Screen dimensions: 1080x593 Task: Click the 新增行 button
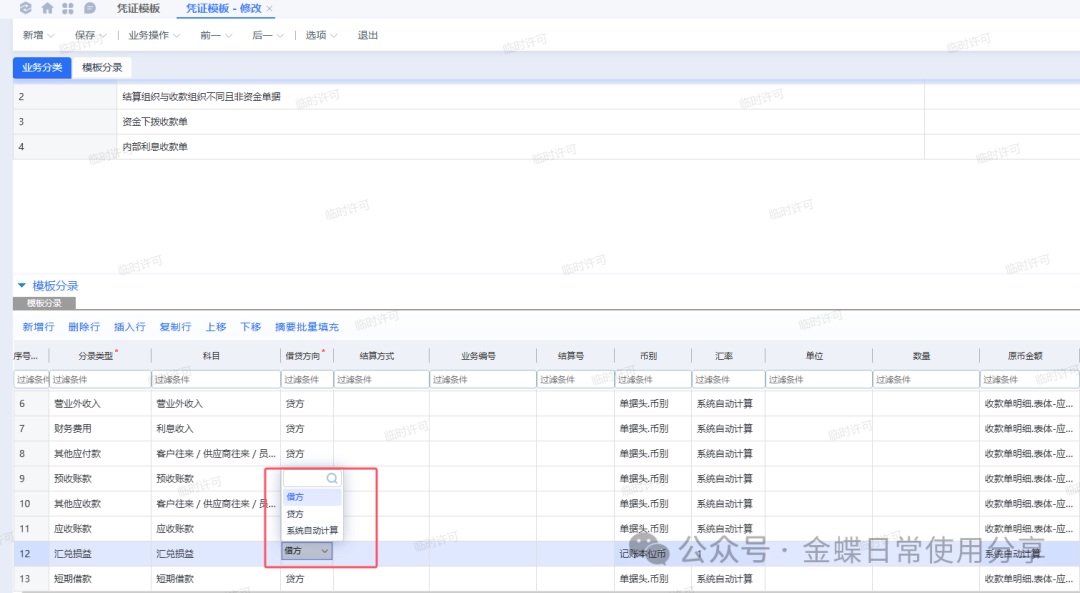[x=38, y=327]
